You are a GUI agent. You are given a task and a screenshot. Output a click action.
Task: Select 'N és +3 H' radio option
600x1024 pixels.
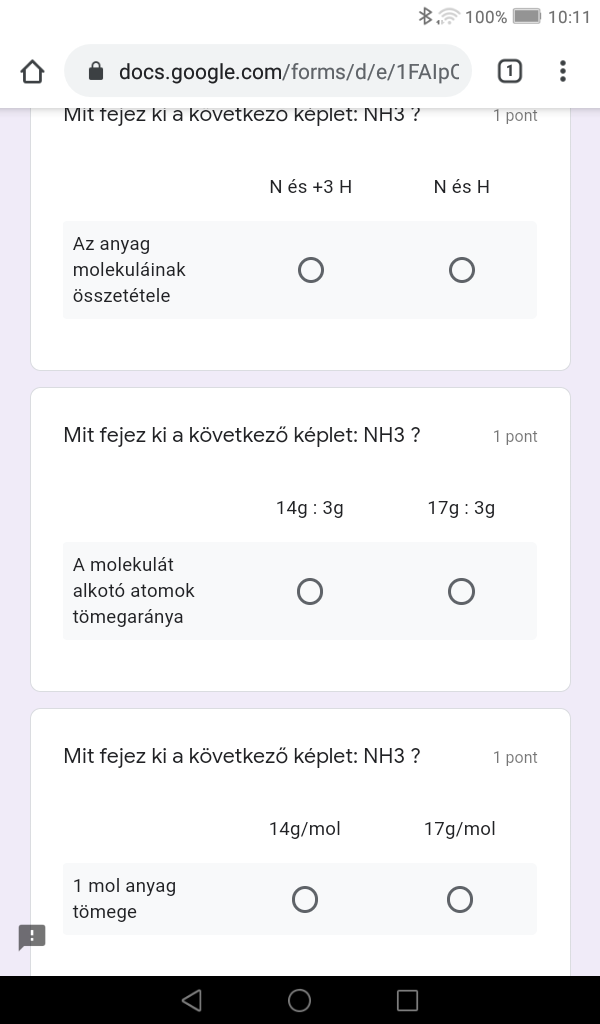point(311,270)
